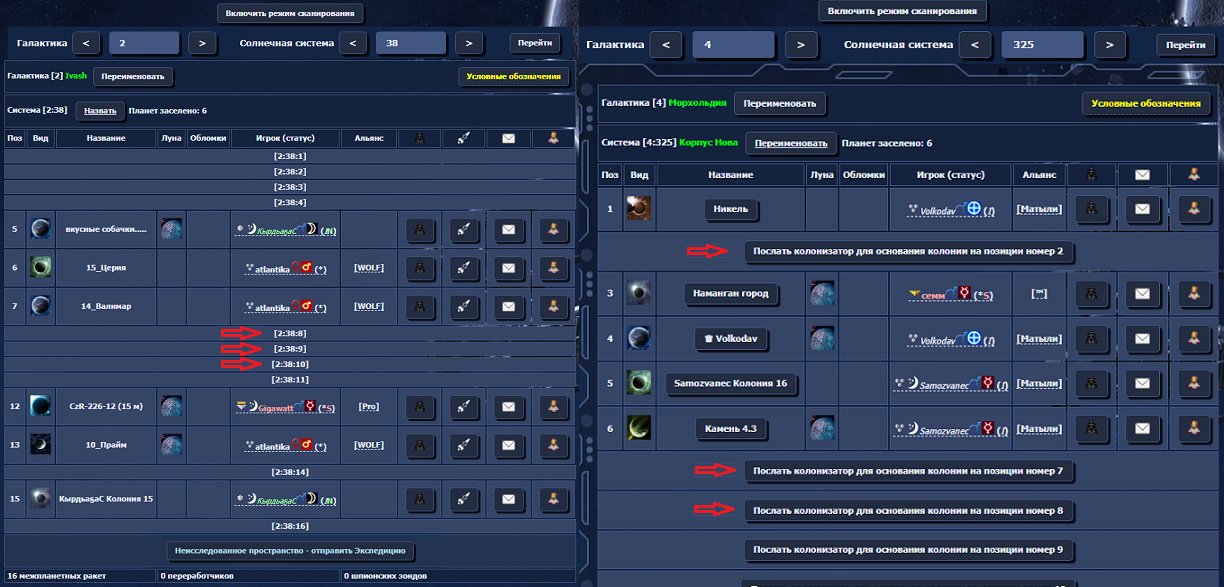Click espionage icon in the CzR-226-12 row
The width and height of the screenshot is (1224, 587).
coord(419,407)
